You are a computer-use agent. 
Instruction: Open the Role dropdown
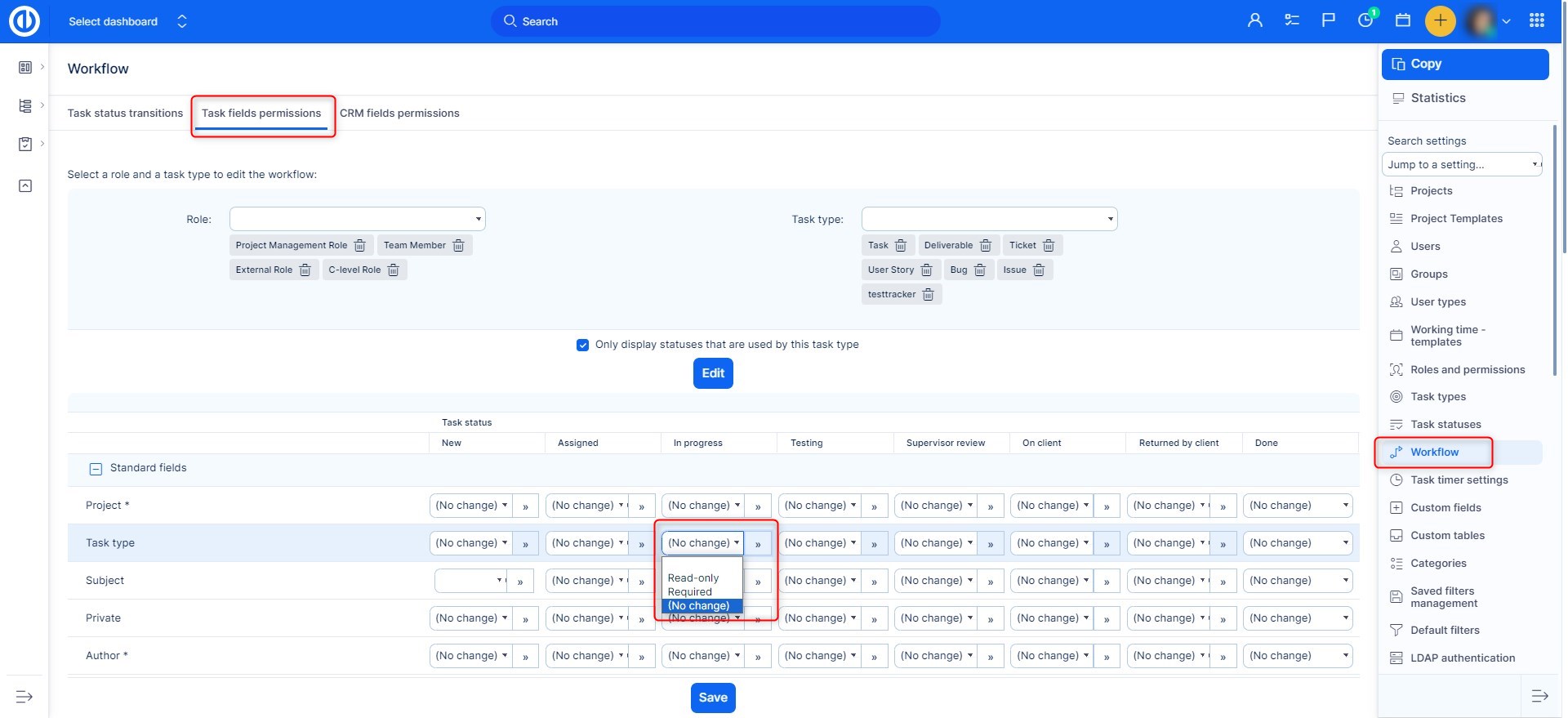coord(357,219)
